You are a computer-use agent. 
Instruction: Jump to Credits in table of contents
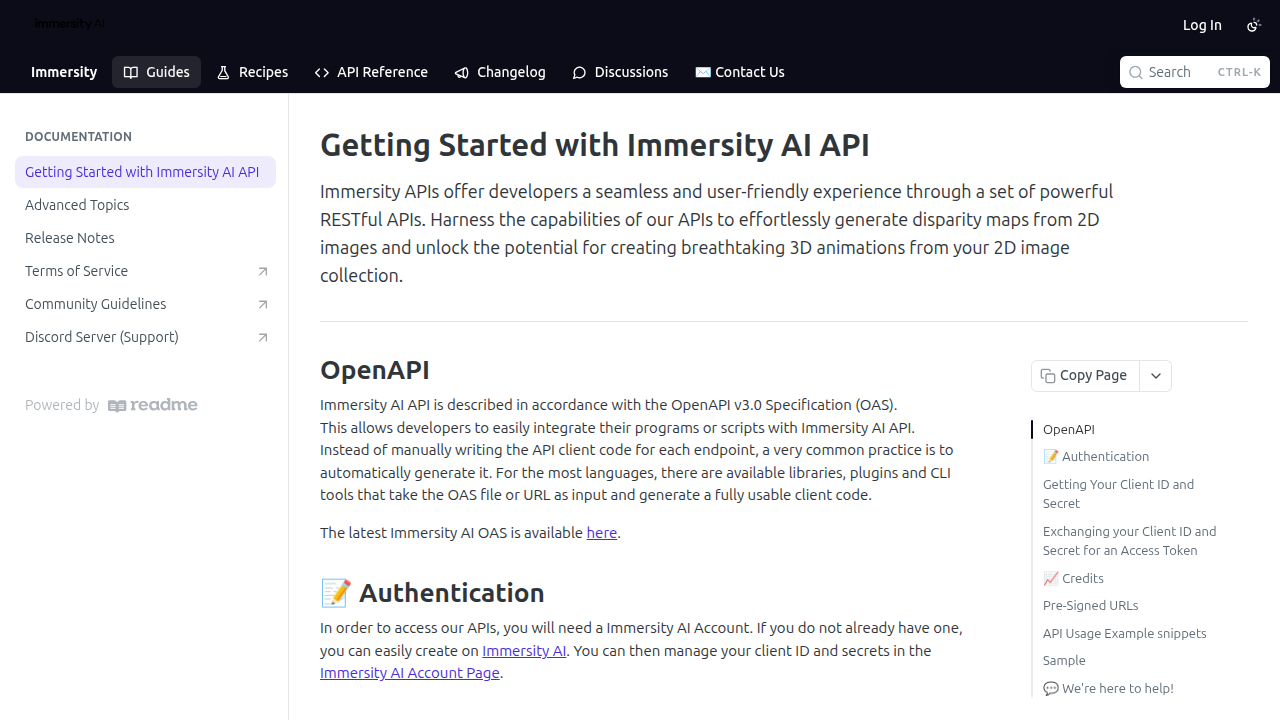click(1074, 578)
